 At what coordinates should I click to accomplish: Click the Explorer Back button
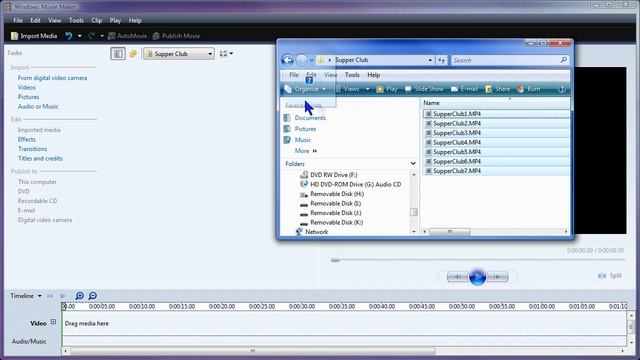287,60
